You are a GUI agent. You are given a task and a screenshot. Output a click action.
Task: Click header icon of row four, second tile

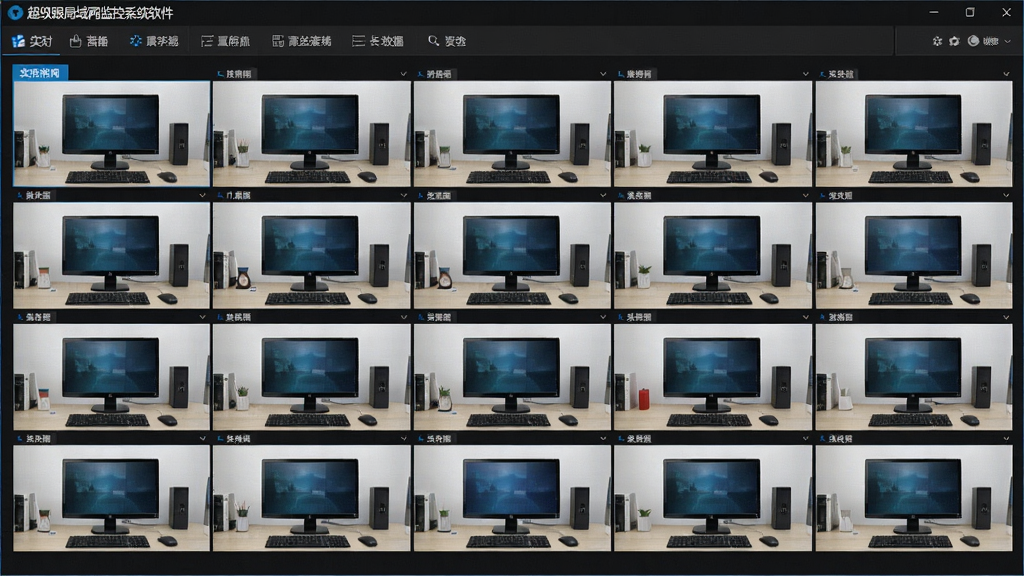pos(220,438)
